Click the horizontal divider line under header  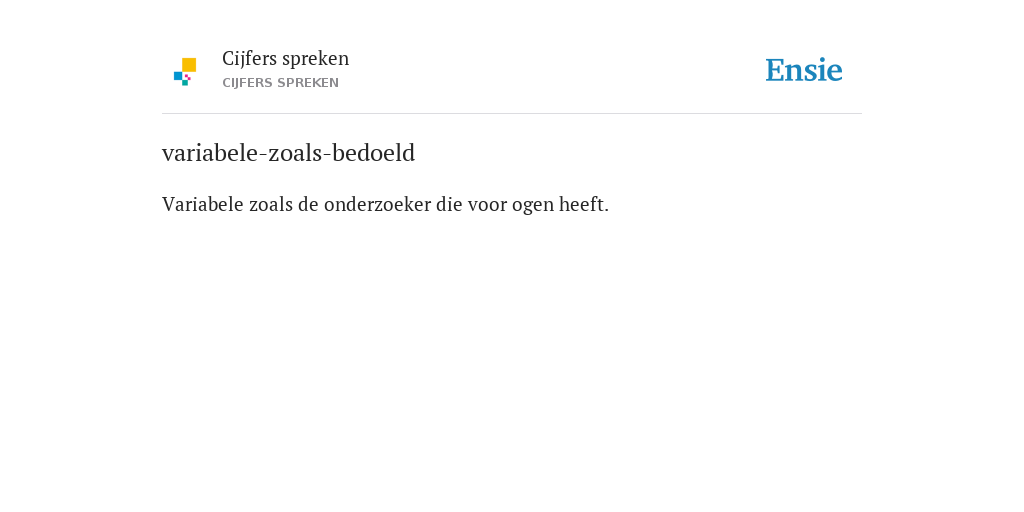tap(512, 114)
